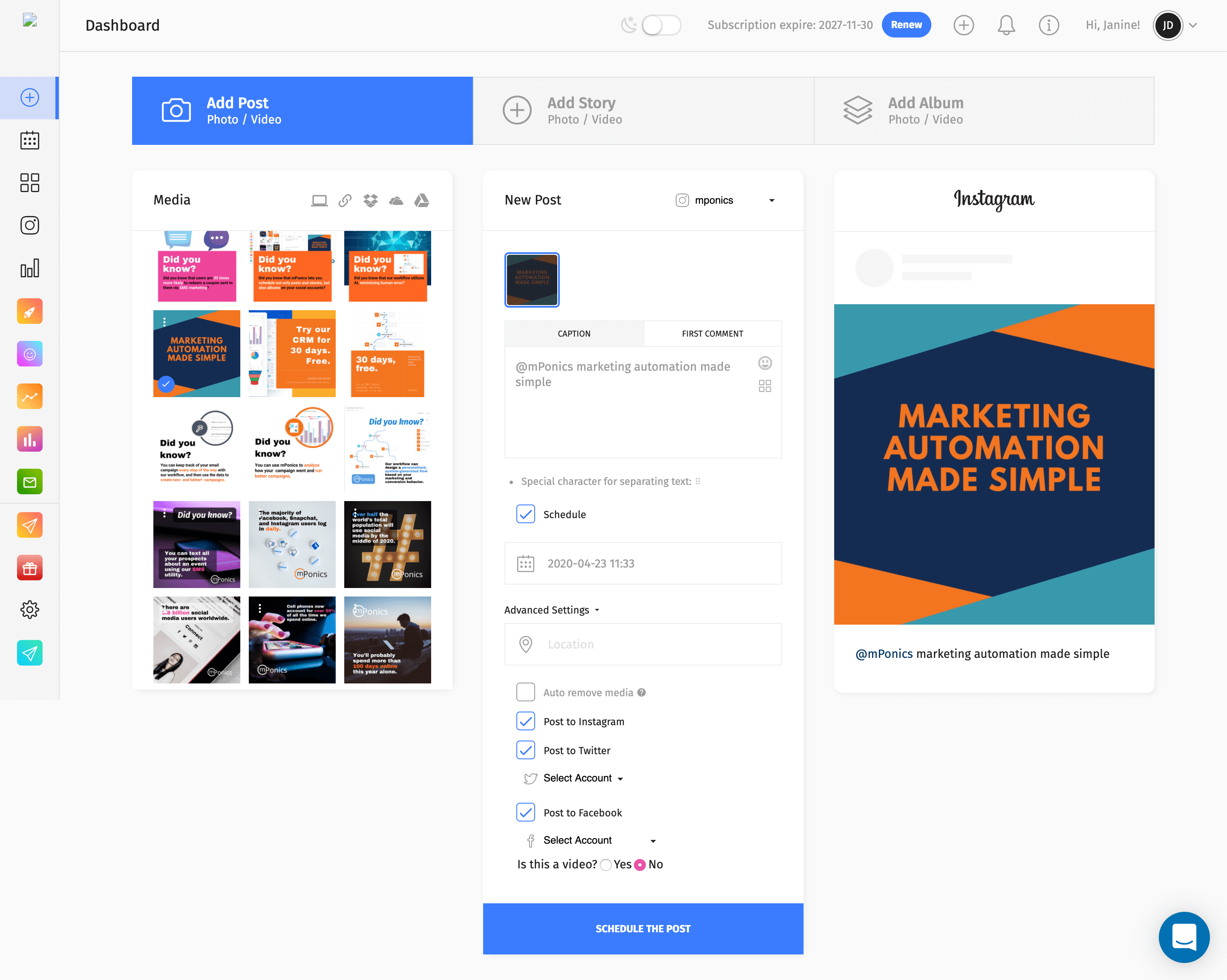Screen dimensions: 1227x980
Task: Uncheck Post to Facebook
Action: (525, 812)
